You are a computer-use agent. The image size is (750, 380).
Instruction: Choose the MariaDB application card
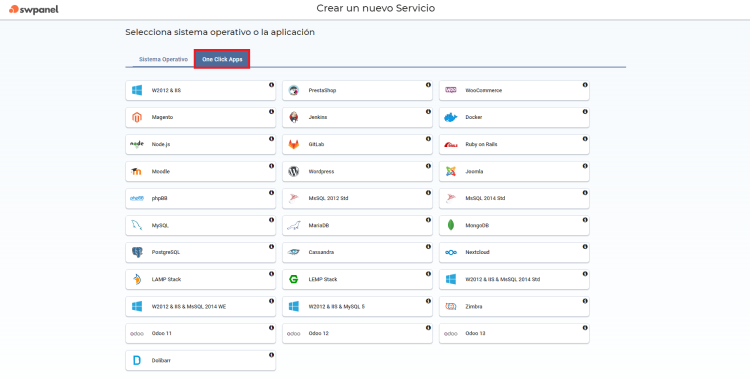tap(357, 225)
